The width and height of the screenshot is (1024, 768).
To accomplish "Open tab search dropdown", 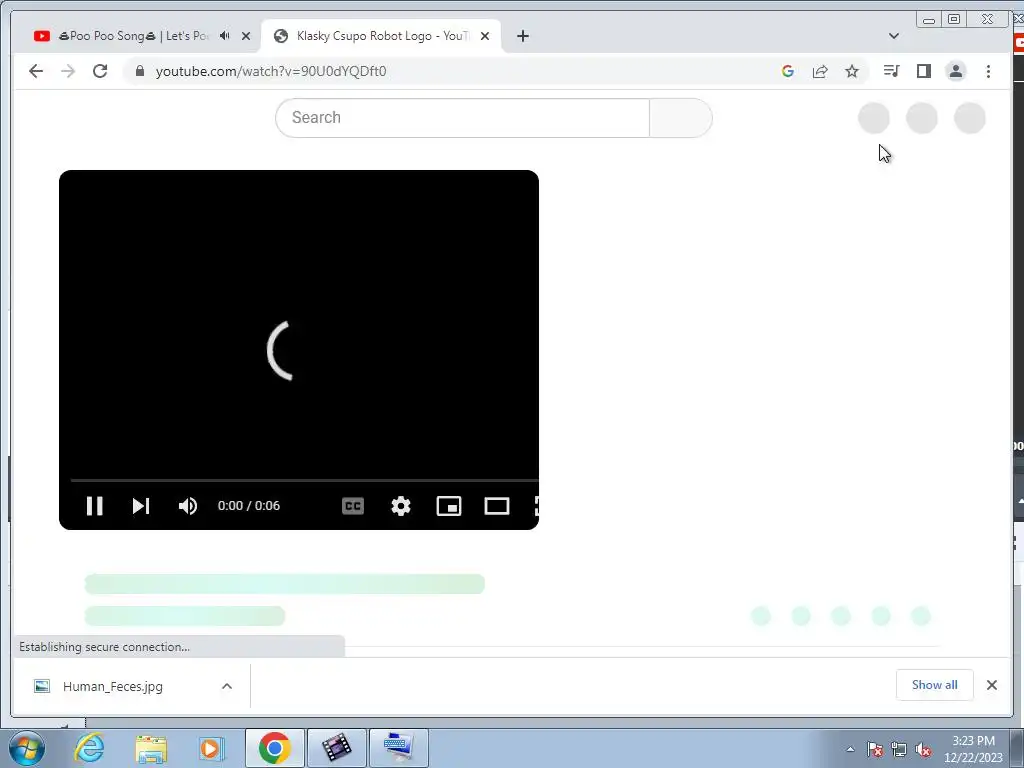I will [893, 36].
